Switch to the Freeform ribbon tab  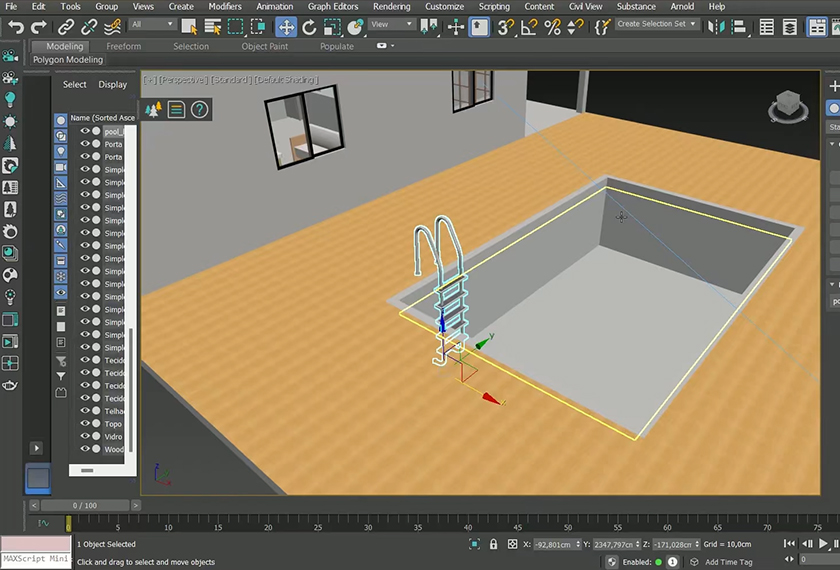124,46
